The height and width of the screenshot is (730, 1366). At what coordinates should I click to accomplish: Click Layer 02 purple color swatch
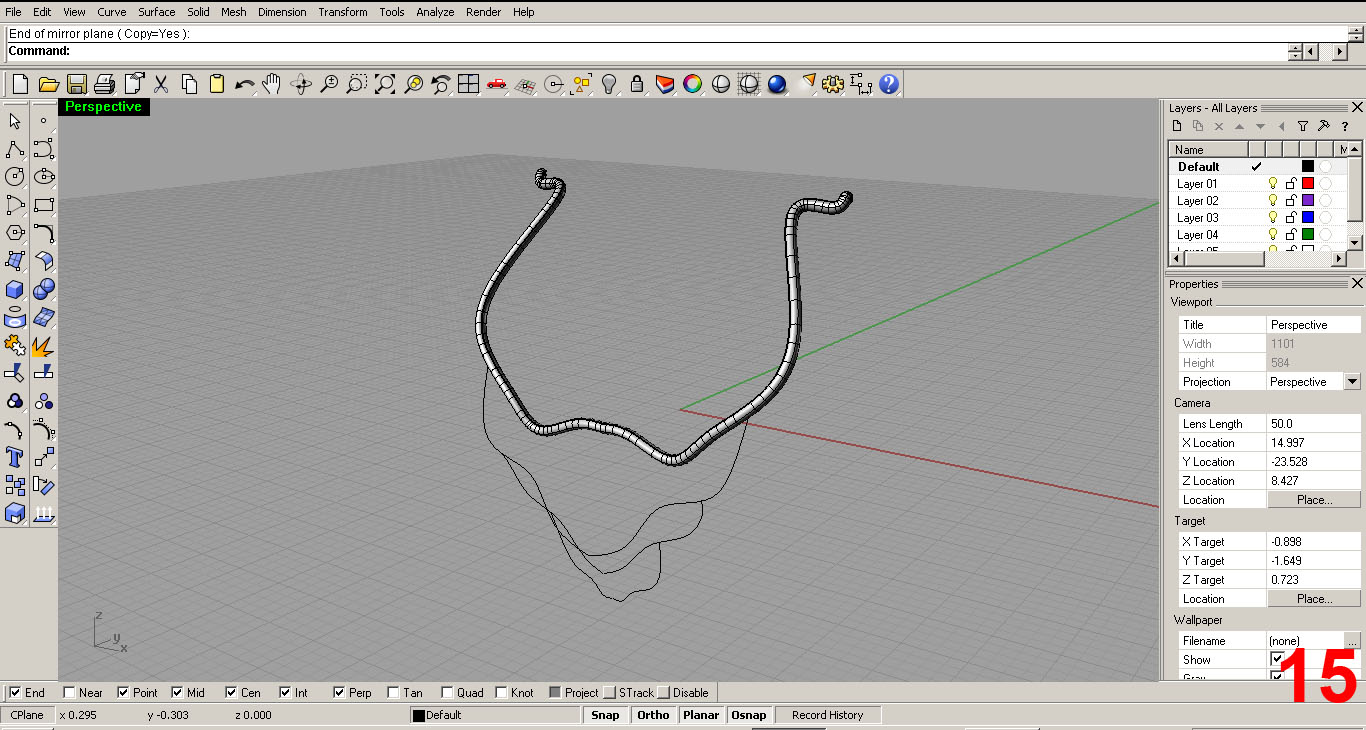point(1308,201)
